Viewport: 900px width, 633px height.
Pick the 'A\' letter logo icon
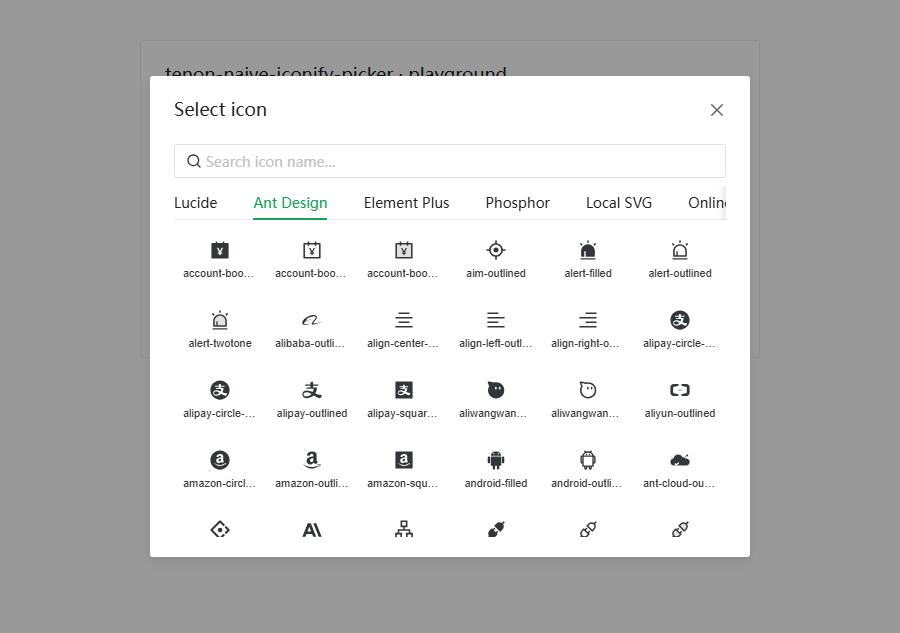point(312,530)
